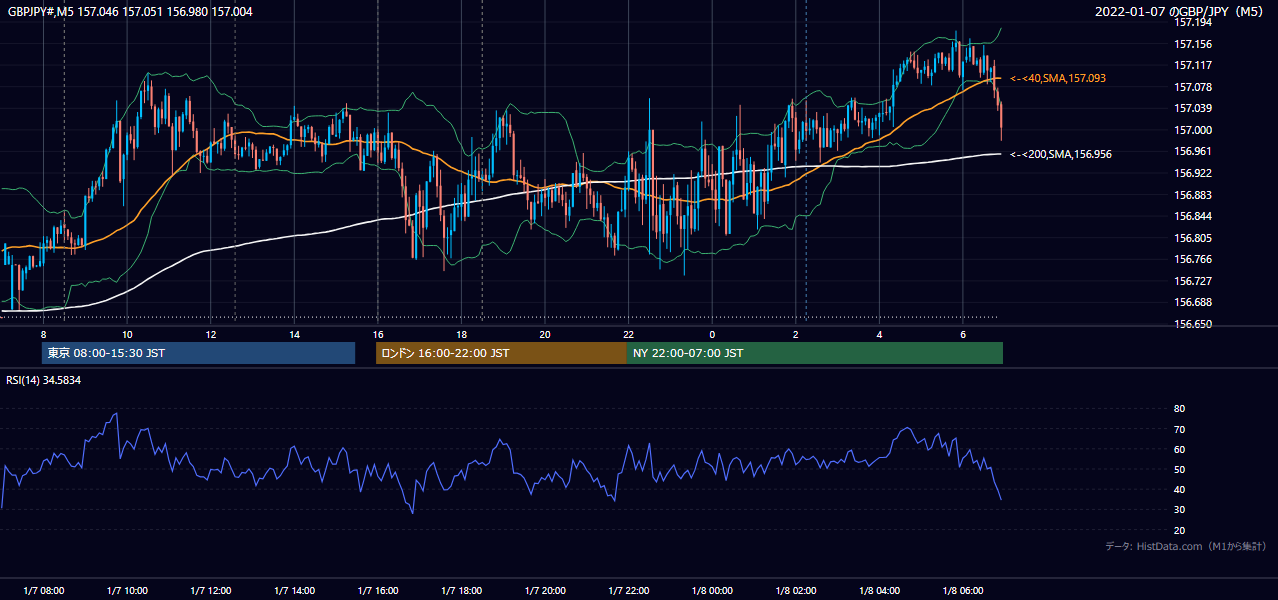Click the 157.156 price axis value
Screen dimensions: 1278x600
click(x=1192, y=44)
